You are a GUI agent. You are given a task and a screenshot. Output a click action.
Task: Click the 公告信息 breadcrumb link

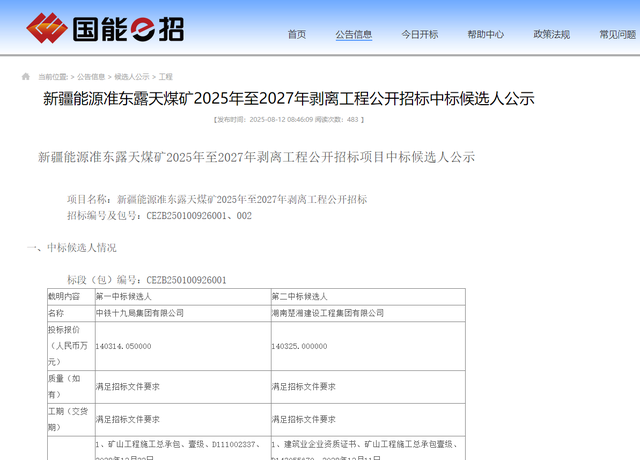pos(91,77)
